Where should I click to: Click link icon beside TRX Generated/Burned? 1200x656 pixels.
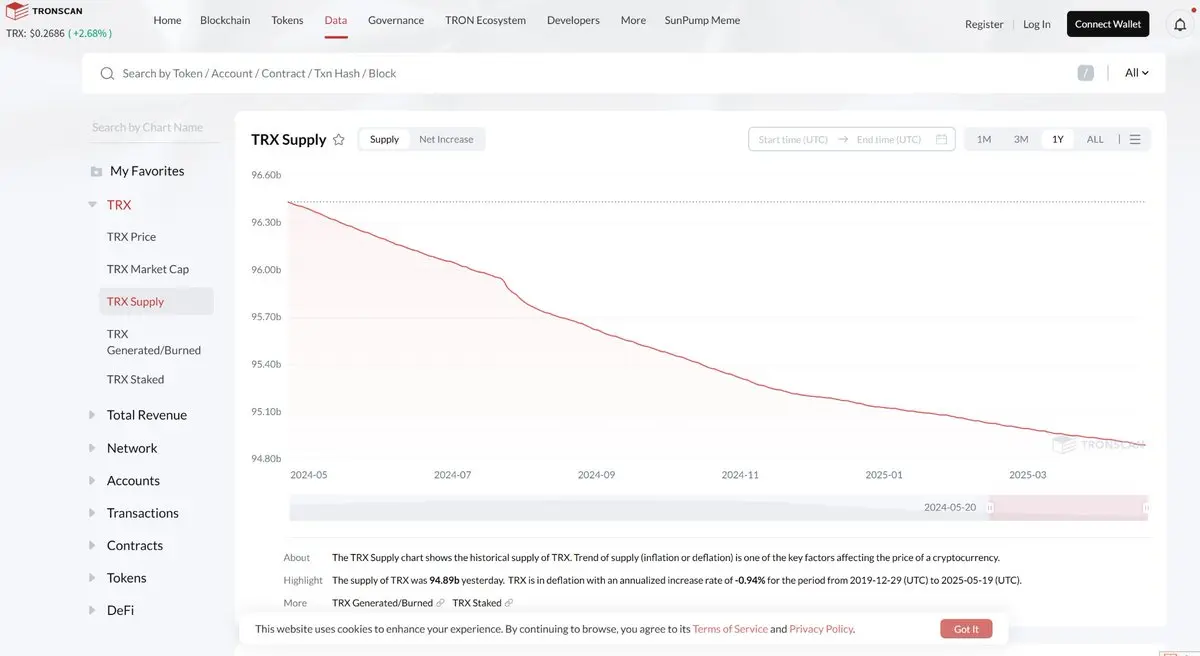point(441,603)
